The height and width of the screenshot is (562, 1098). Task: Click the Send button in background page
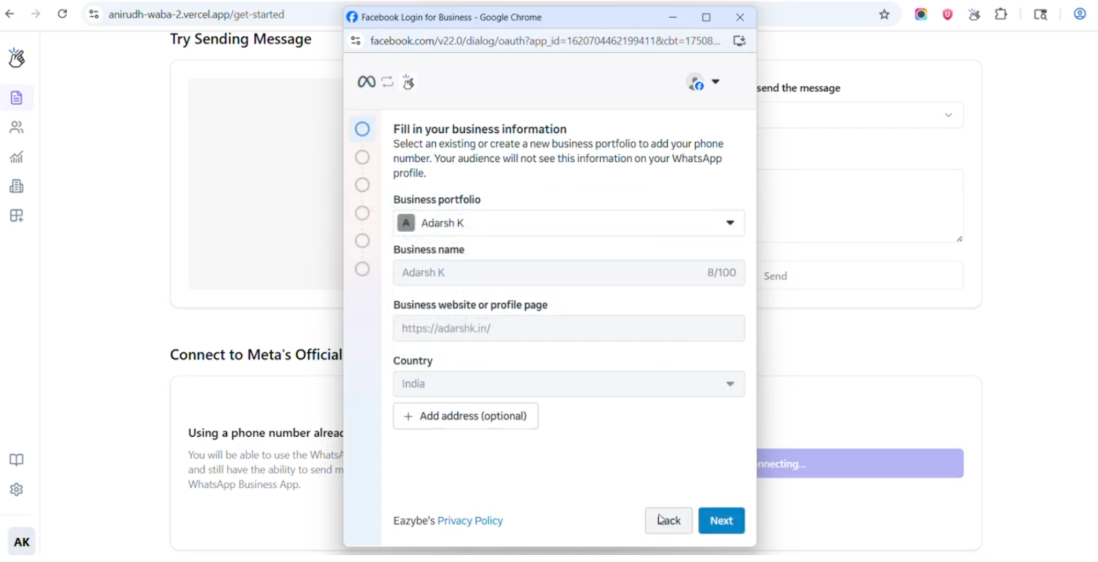[x=860, y=276]
